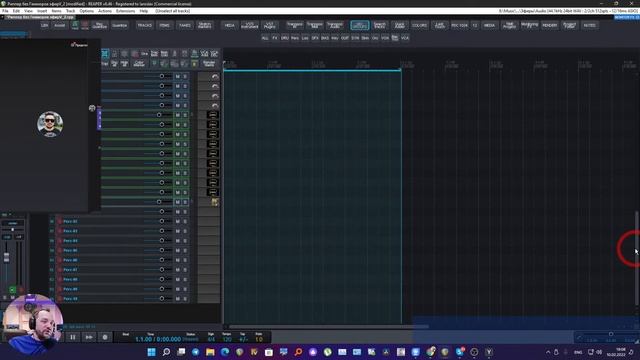Open the Windows Start menu
640x360 pixels.
click(x=151, y=352)
